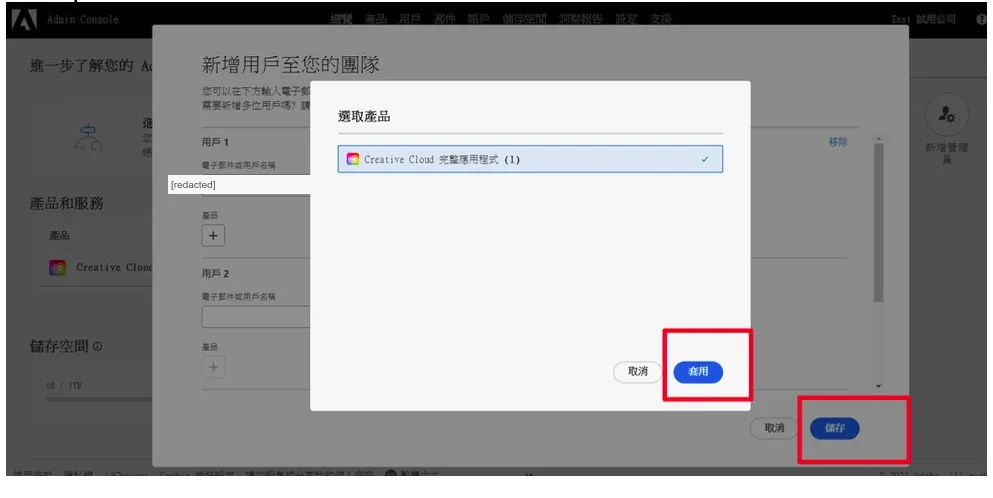Open the 設定 tab in top navigation
This screenshot has width=993, height=498.
click(626, 19)
